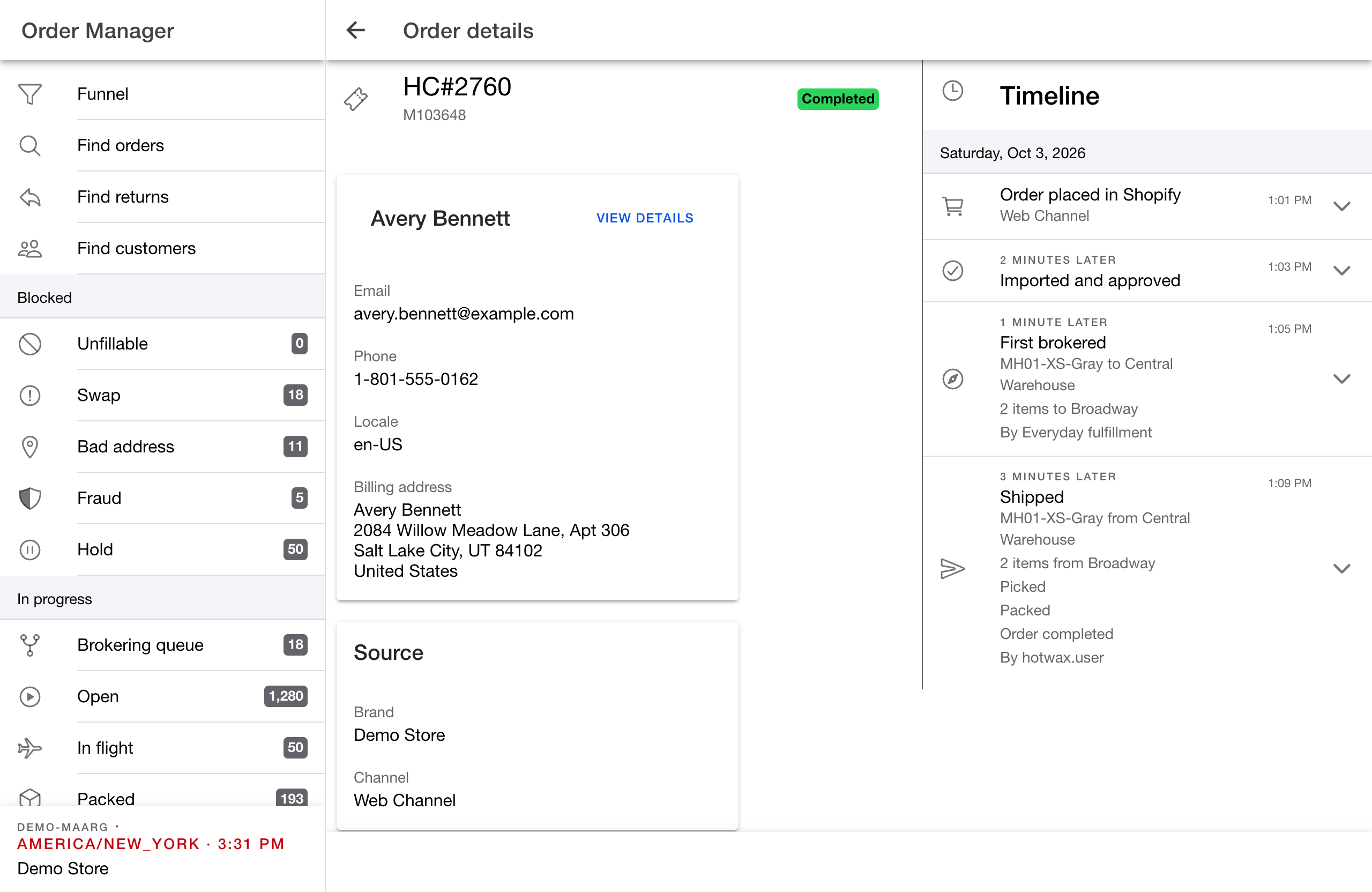The width and height of the screenshot is (1372, 892).
Task: Click the Bad address pin icon
Action: (30, 447)
